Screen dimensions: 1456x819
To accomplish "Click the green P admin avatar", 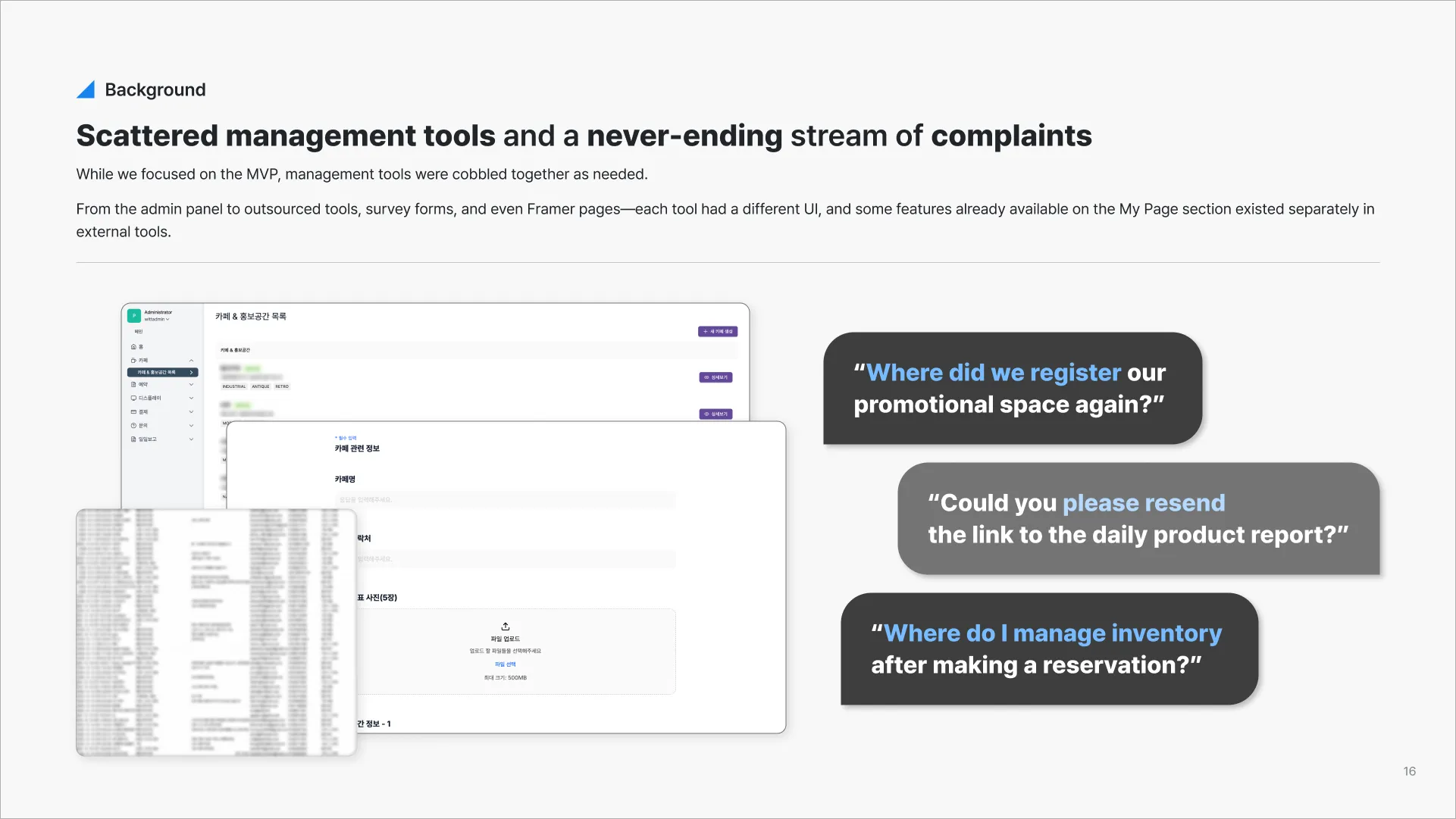I will (134, 315).
